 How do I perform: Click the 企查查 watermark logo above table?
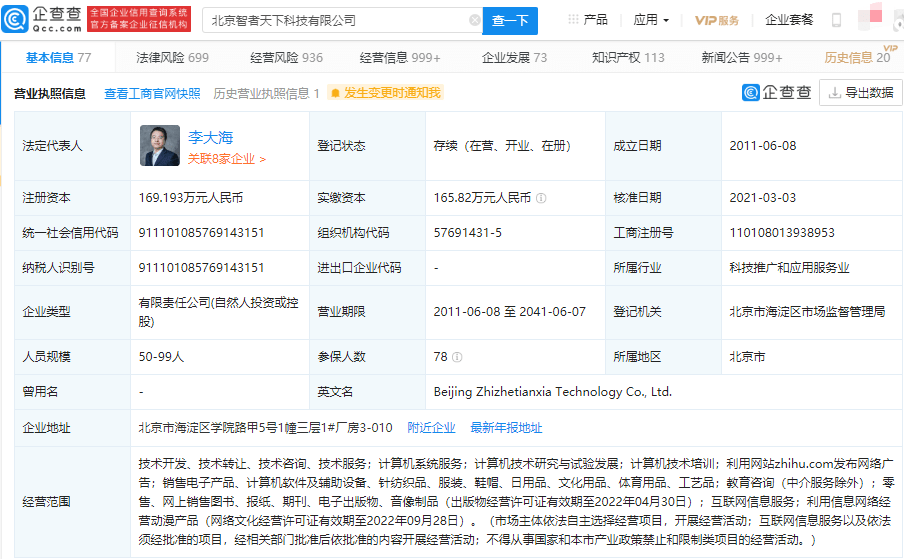point(777,93)
